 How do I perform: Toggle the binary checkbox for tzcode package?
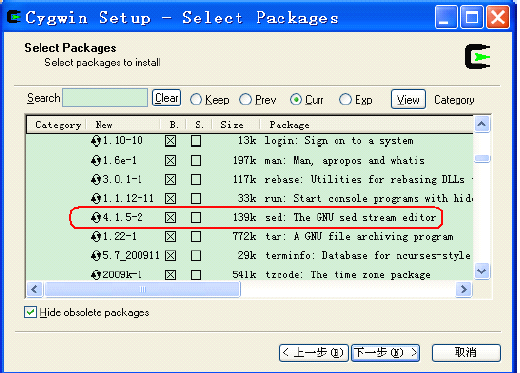coord(170,275)
